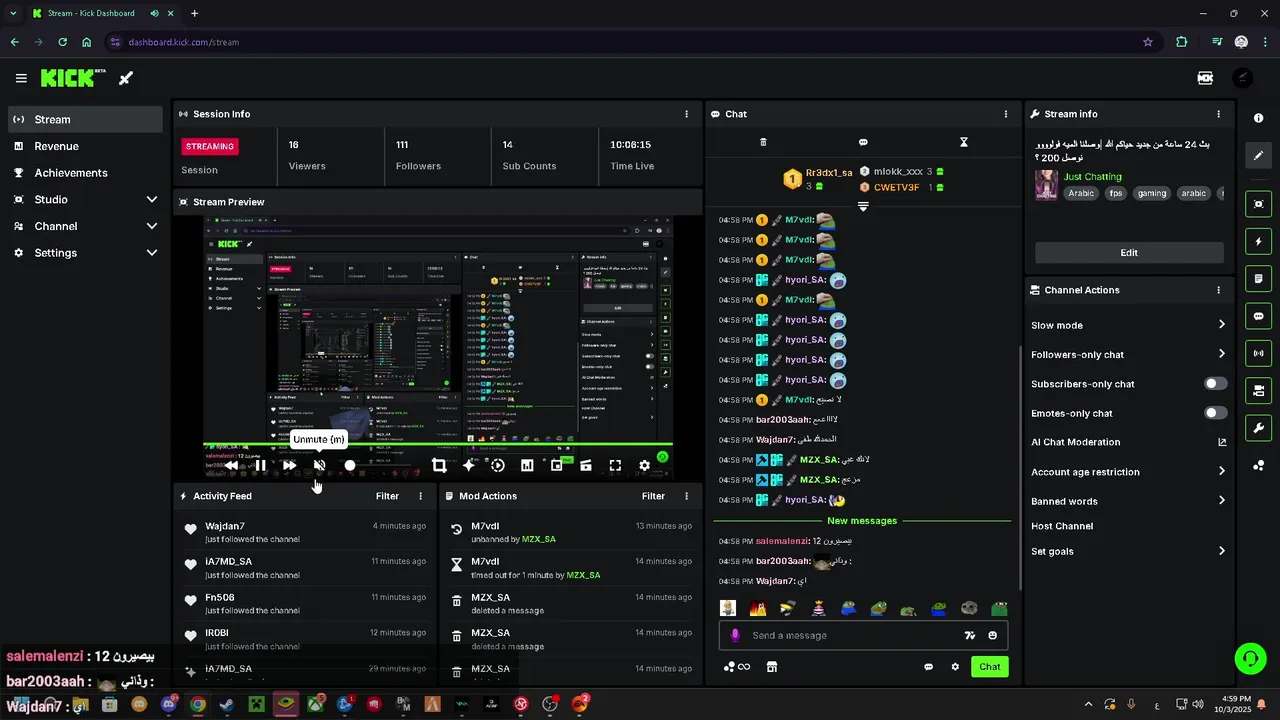
Task: Open Banned words settings arrow
Action: [1222, 501]
